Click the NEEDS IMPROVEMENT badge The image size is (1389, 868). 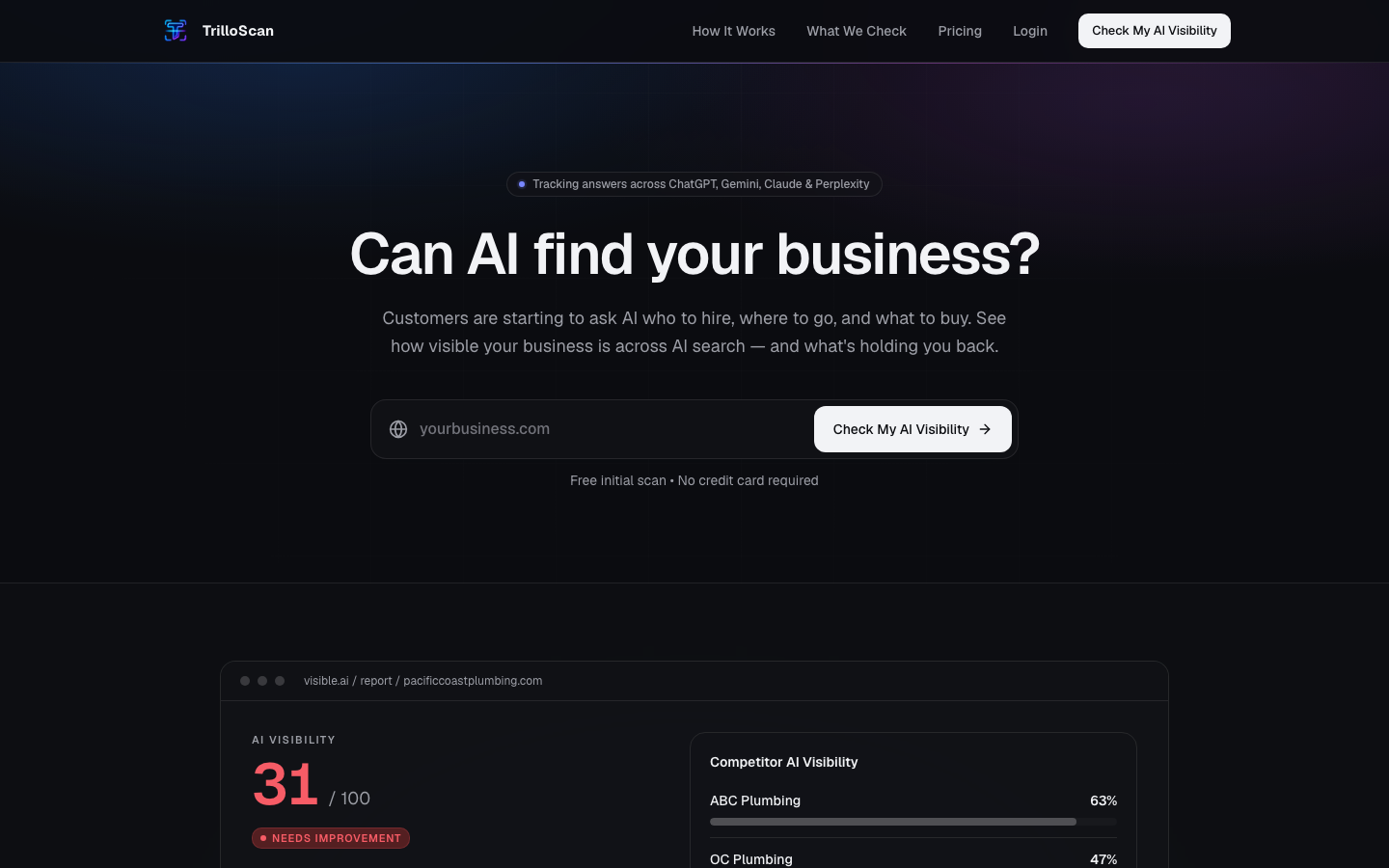pyautogui.click(x=331, y=838)
